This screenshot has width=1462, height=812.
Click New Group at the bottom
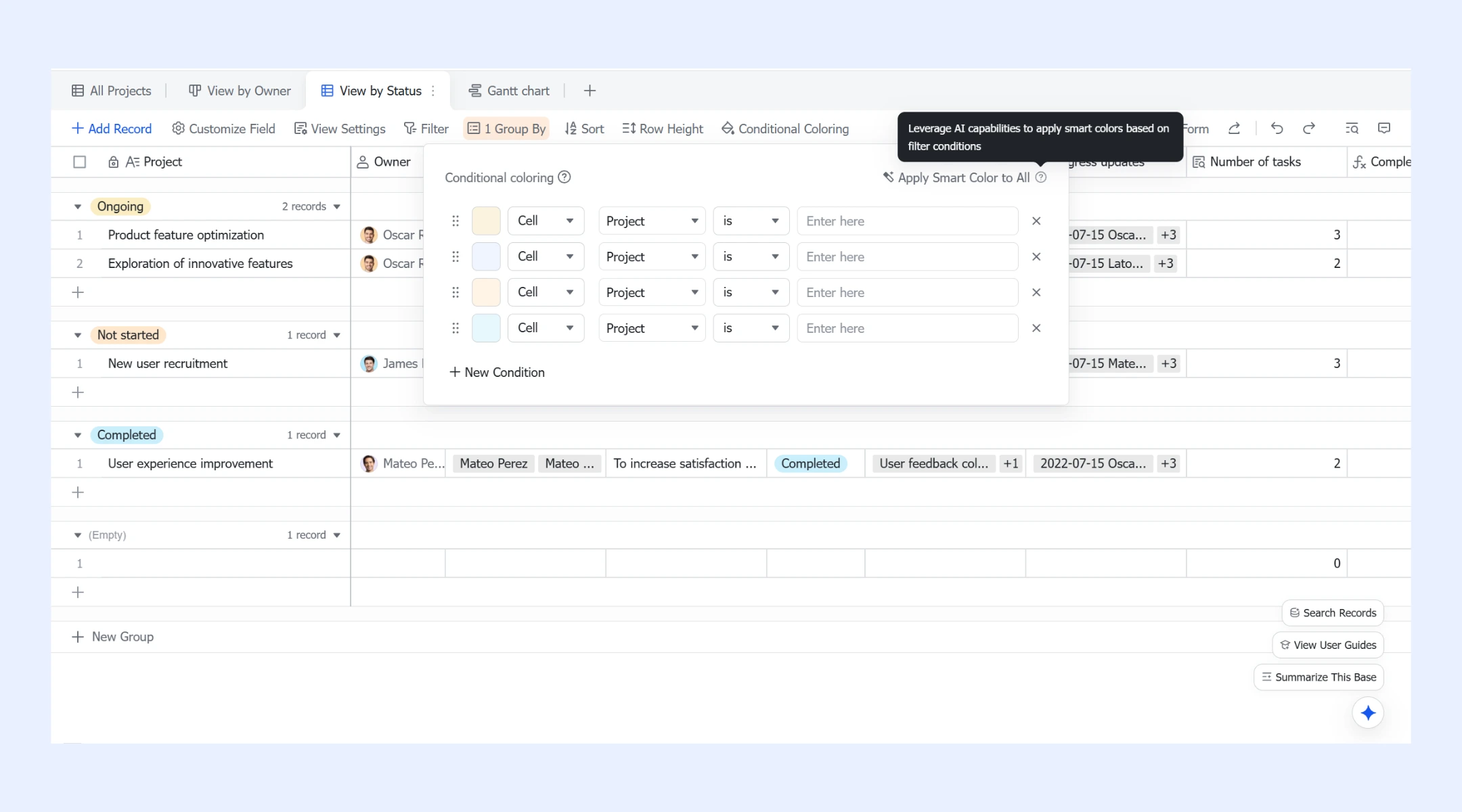(112, 637)
